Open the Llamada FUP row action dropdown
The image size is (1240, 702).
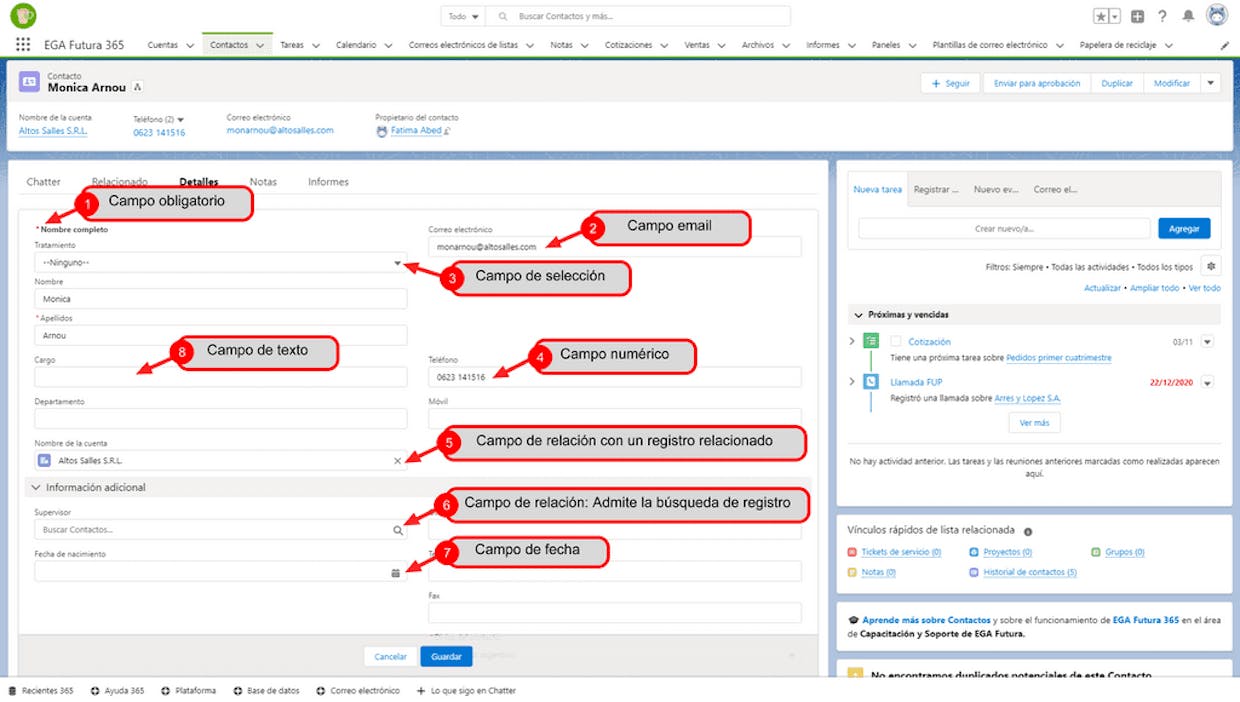point(1207,383)
